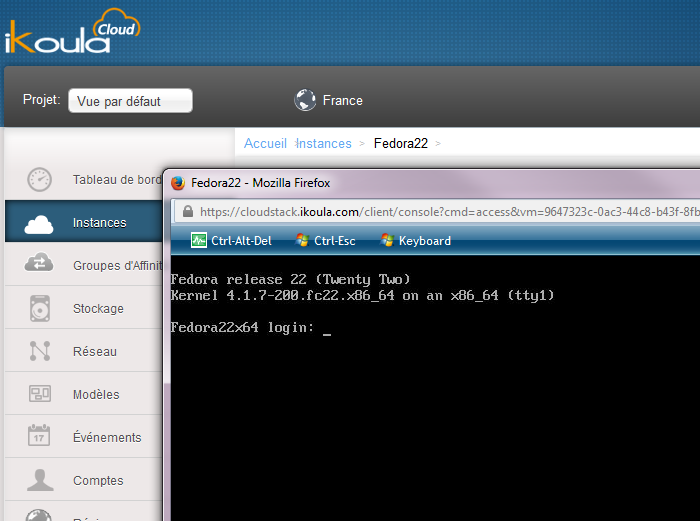Open the Keyboard console menu
This screenshot has height=521, width=700.
(x=416, y=240)
